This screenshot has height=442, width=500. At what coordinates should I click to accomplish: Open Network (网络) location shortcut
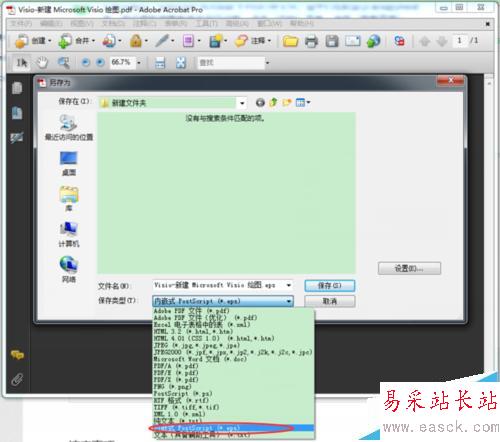click(69, 270)
